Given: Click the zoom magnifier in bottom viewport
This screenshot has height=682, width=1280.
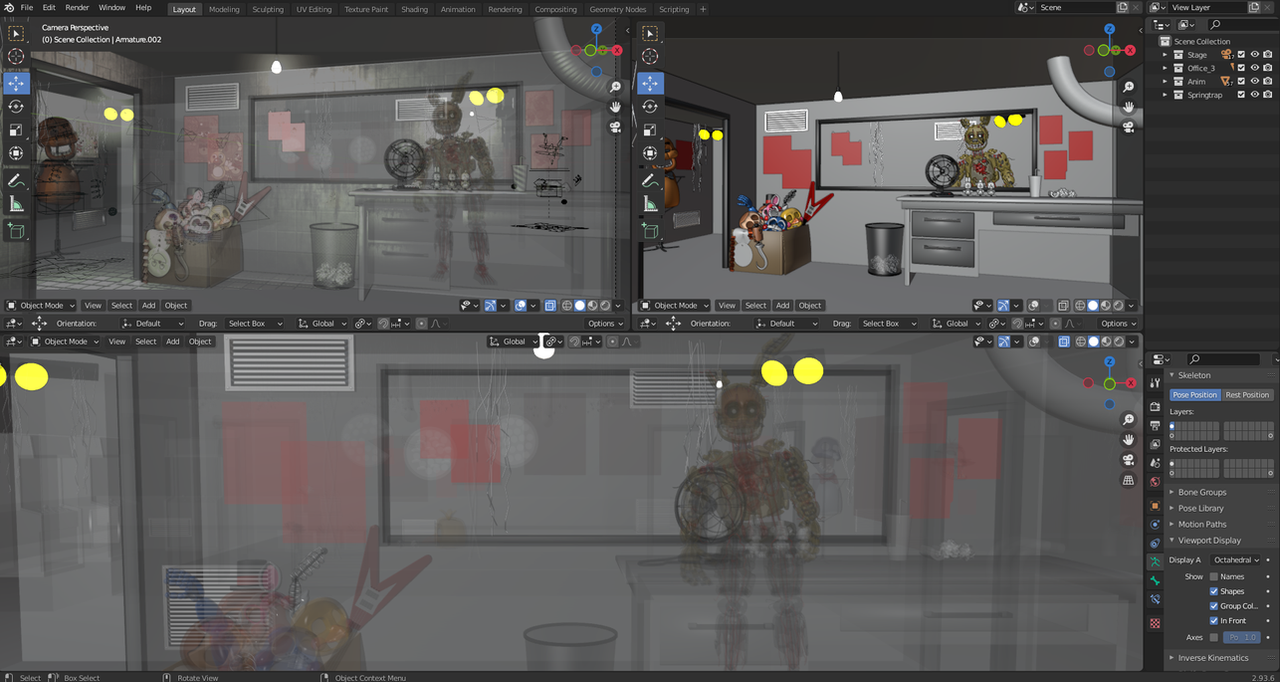Looking at the screenshot, I should 1128,420.
